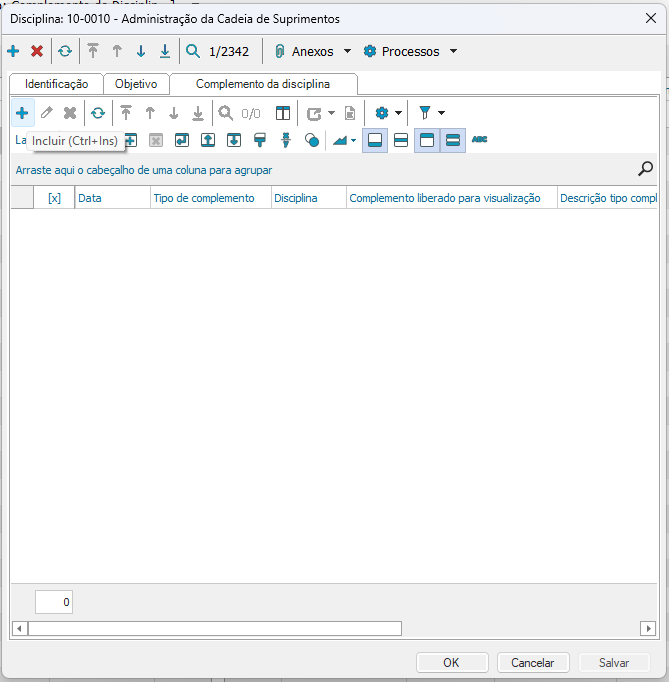669x682 pixels.
Task: Expand the Anexos dropdown arrow
Action: (x=347, y=51)
